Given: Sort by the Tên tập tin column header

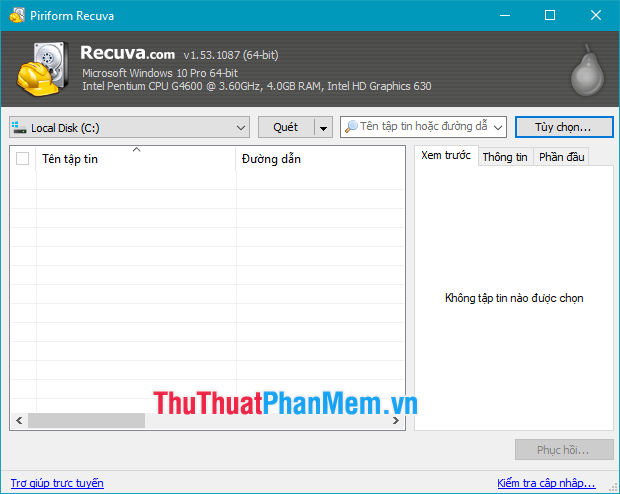Looking at the screenshot, I should pos(136,159).
